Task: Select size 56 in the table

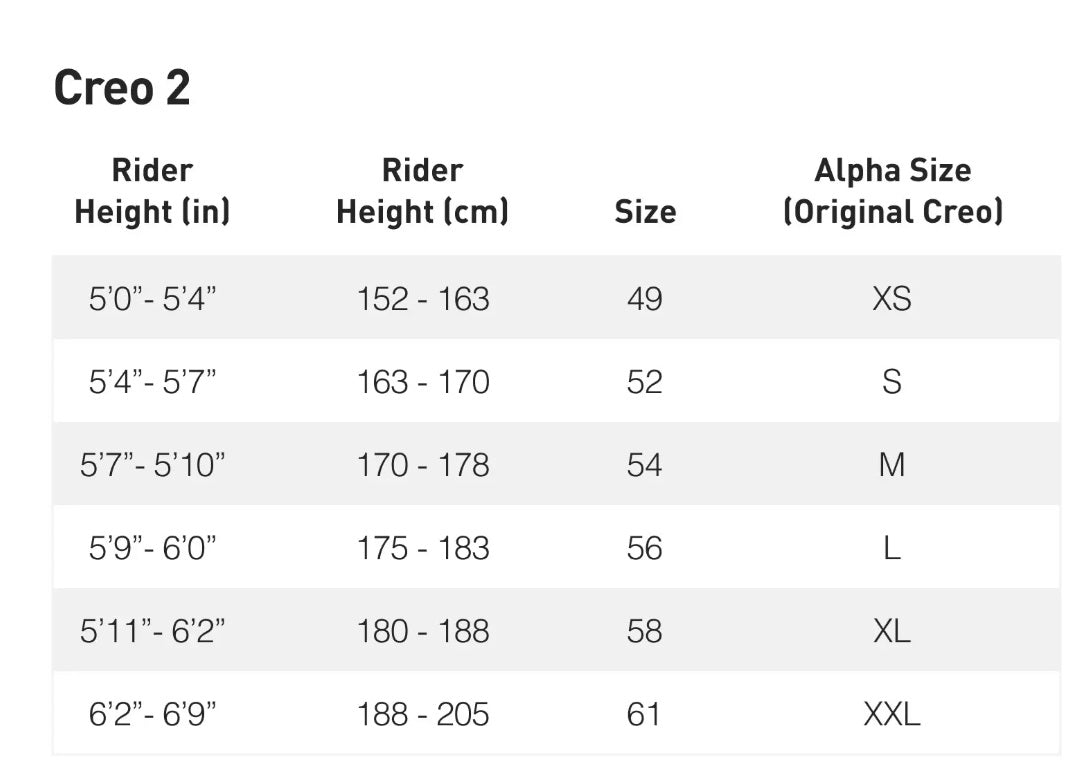Action: coord(644,548)
